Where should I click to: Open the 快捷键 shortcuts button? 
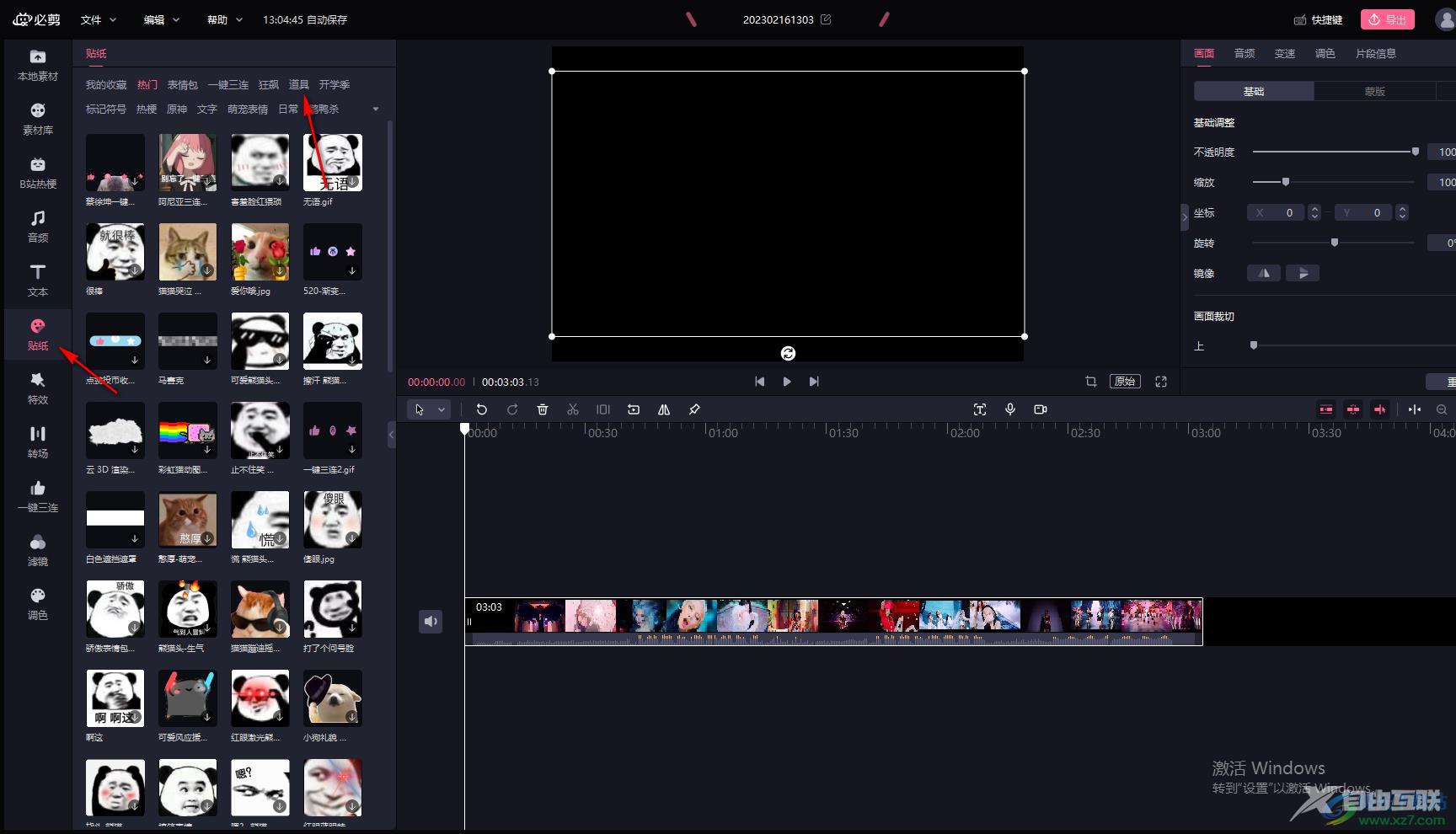click(1319, 19)
